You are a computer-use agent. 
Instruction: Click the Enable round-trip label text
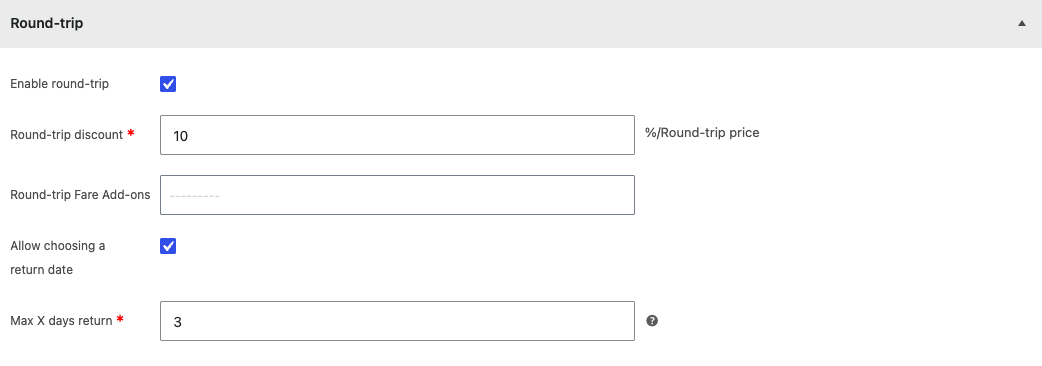click(x=60, y=84)
